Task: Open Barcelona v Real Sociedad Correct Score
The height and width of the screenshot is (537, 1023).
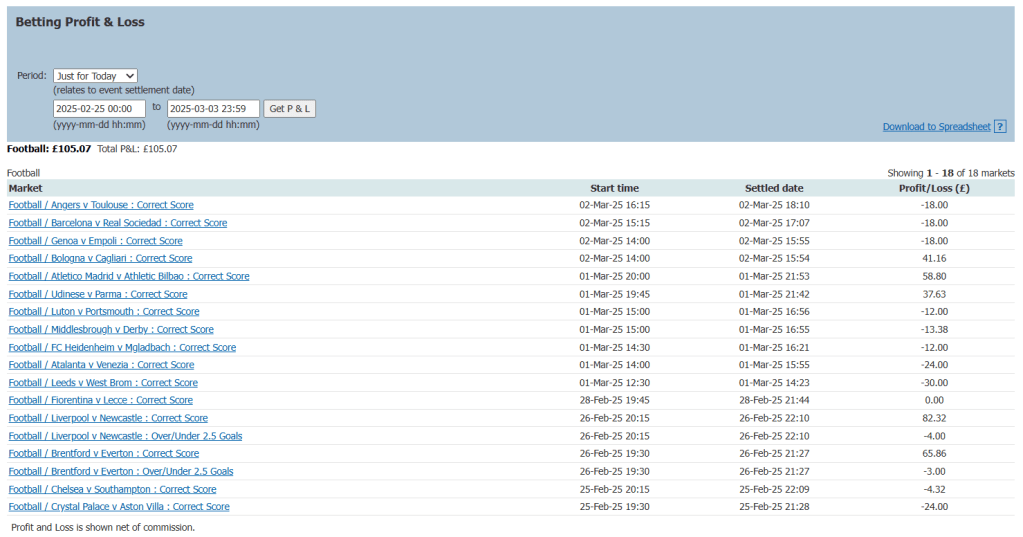Action: [118, 223]
